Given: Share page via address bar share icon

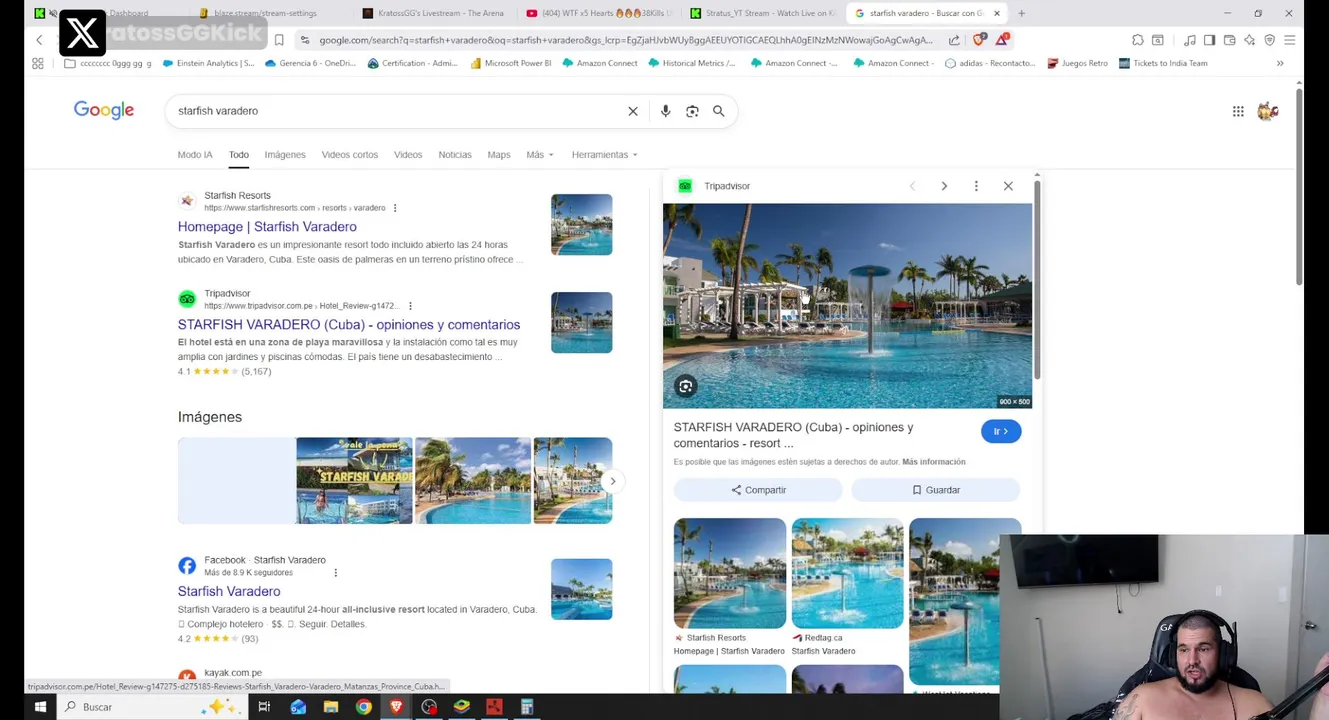Looking at the screenshot, I should point(954,40).
